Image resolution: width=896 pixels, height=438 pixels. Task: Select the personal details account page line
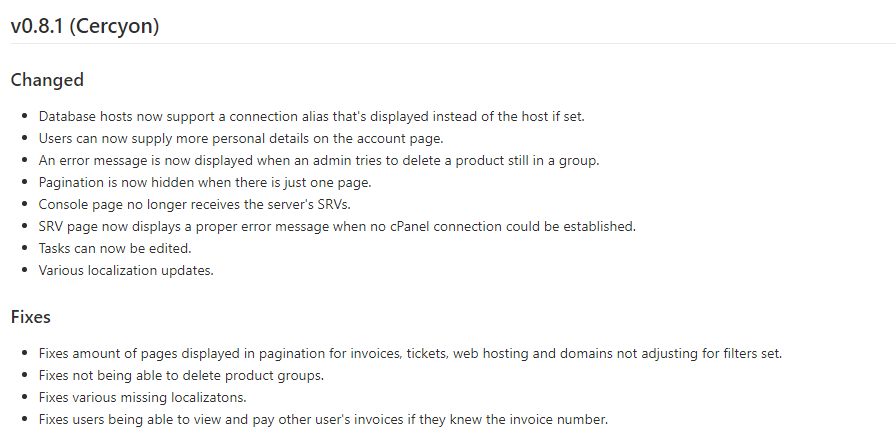point(240,139)
